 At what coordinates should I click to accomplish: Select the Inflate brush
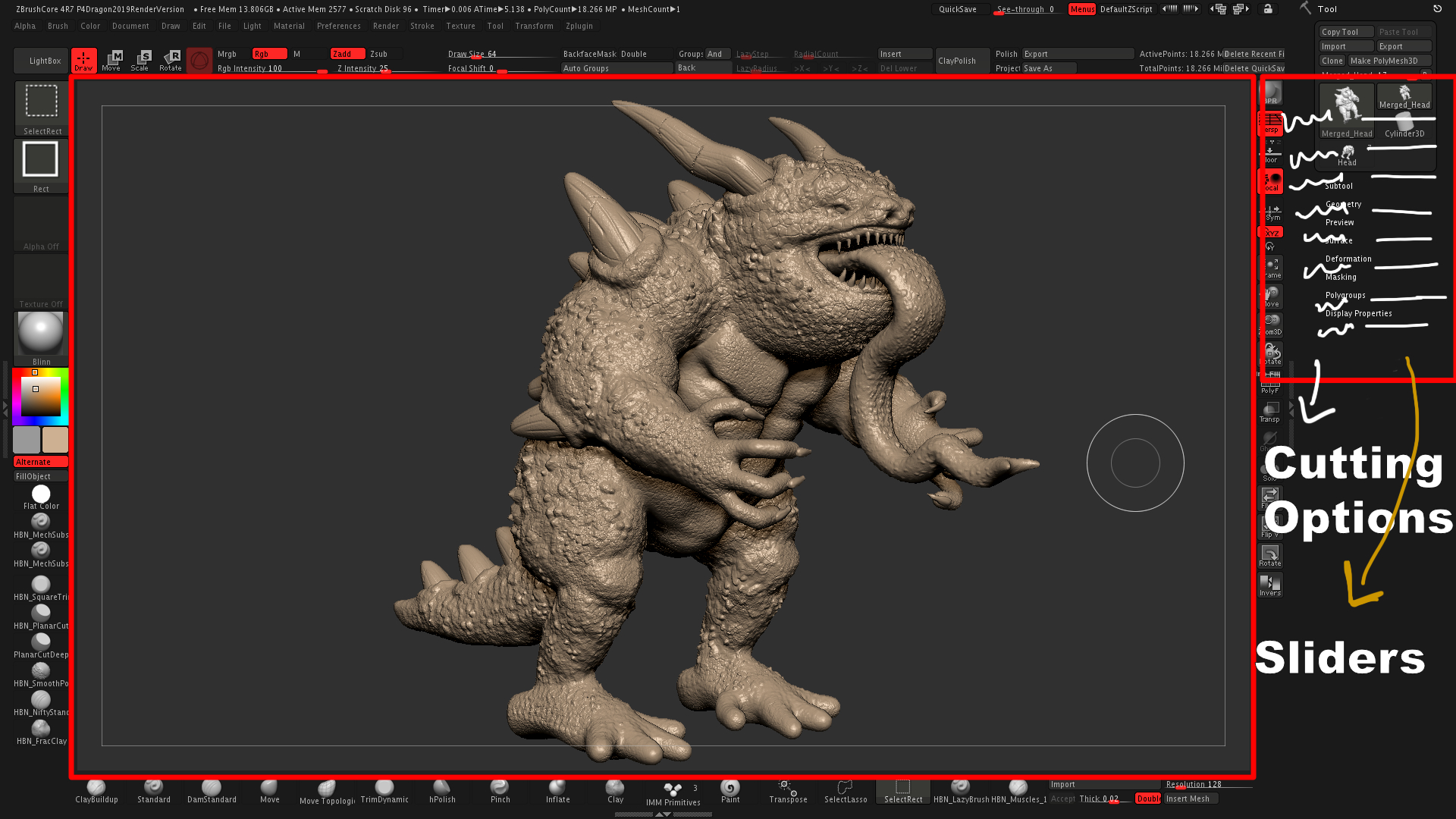point(556,789)
